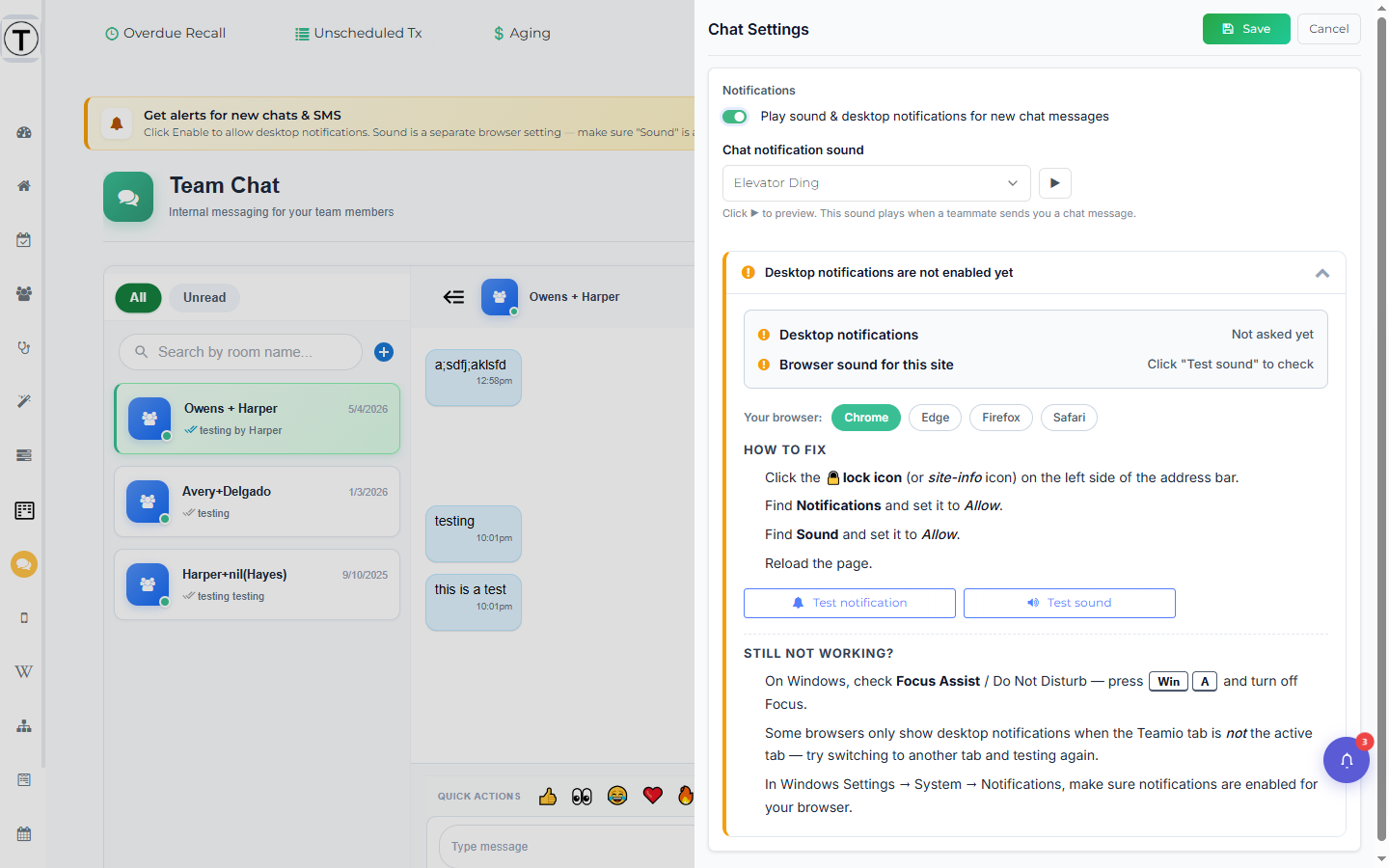Click "Browser sound for this site" row
This screenshot has height=868, width=1389.
1036,365
